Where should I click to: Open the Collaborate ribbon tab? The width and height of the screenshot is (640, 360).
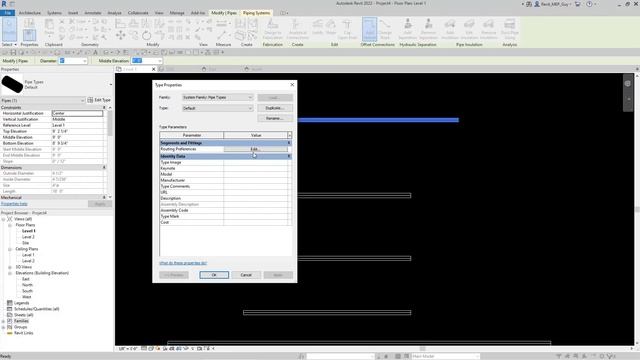click(x=138, y=13)
